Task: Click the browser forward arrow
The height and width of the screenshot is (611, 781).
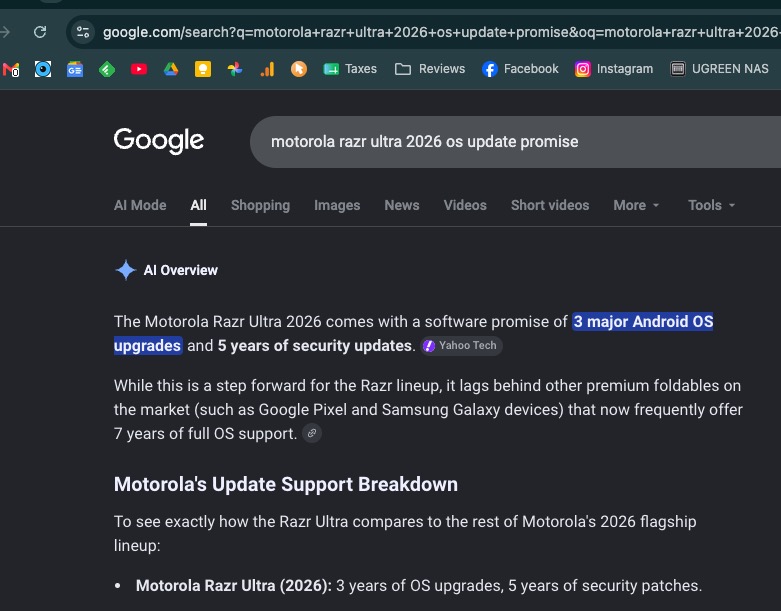Action: [x=5, y=32]
